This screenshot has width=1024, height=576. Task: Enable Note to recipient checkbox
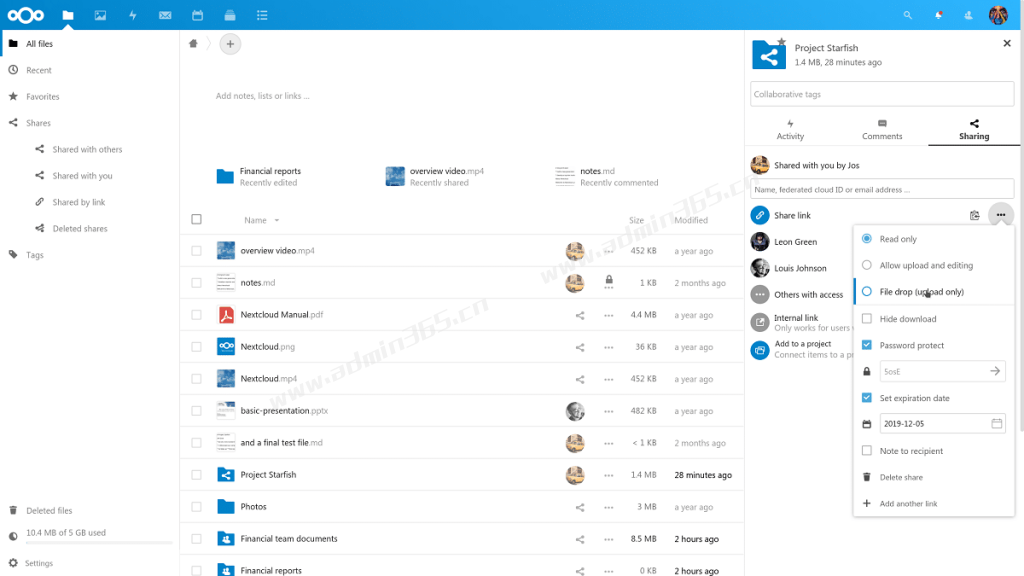click(867, 451)
